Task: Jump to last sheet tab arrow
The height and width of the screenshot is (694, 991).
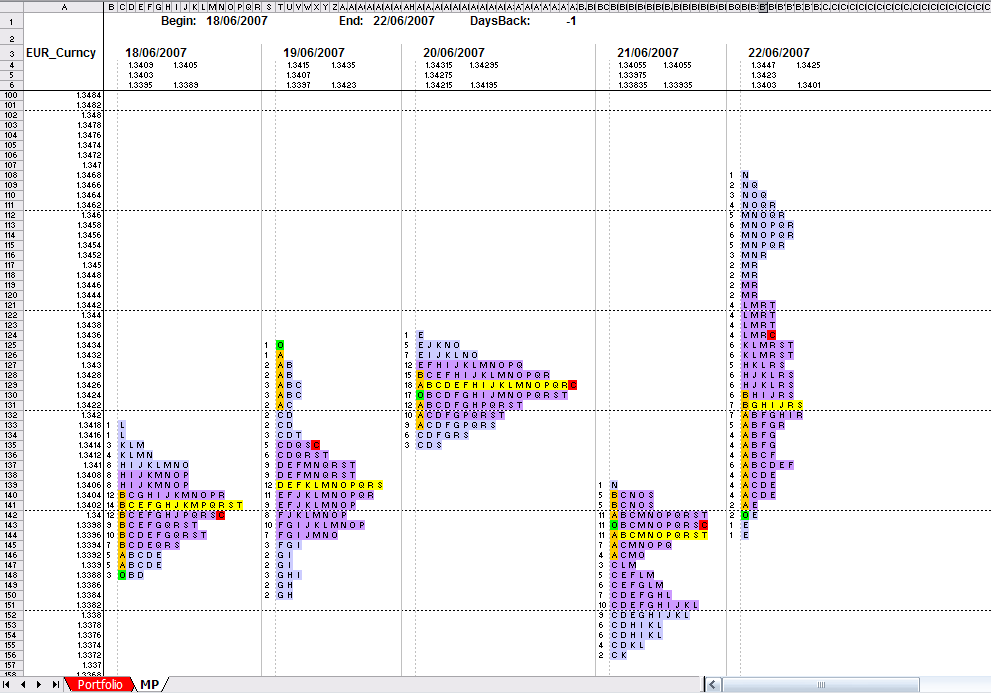Action: point(56,685)
